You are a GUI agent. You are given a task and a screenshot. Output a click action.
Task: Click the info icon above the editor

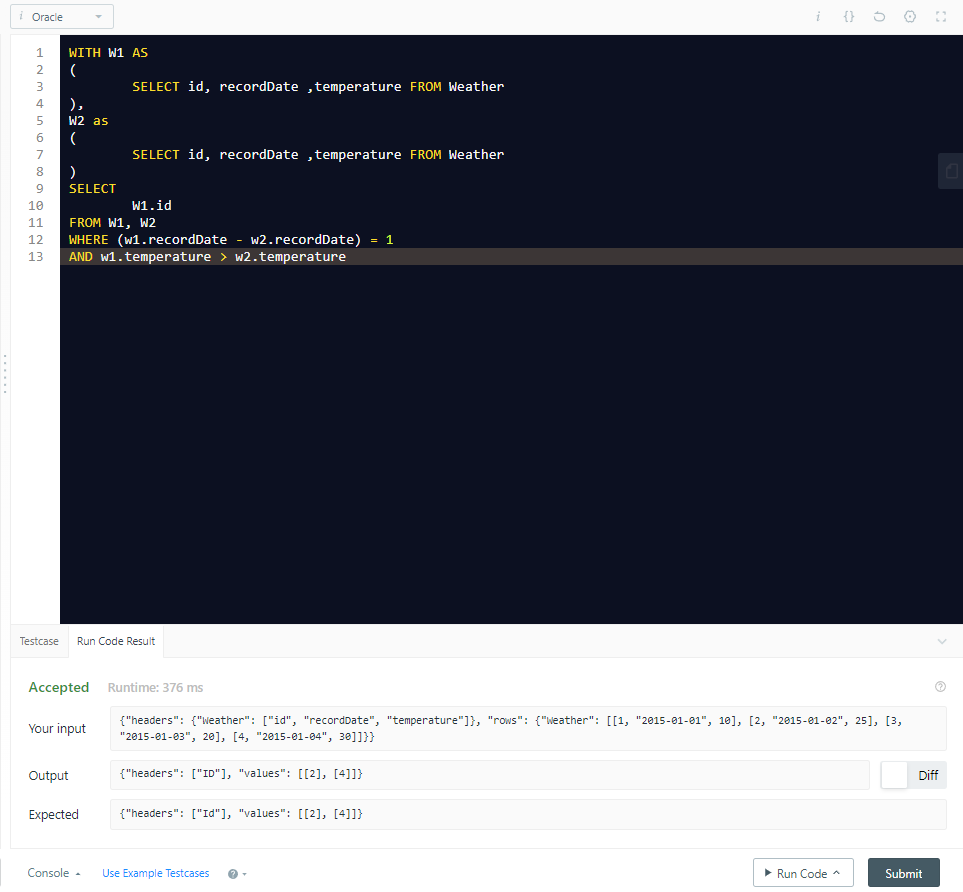click(818, 16)
